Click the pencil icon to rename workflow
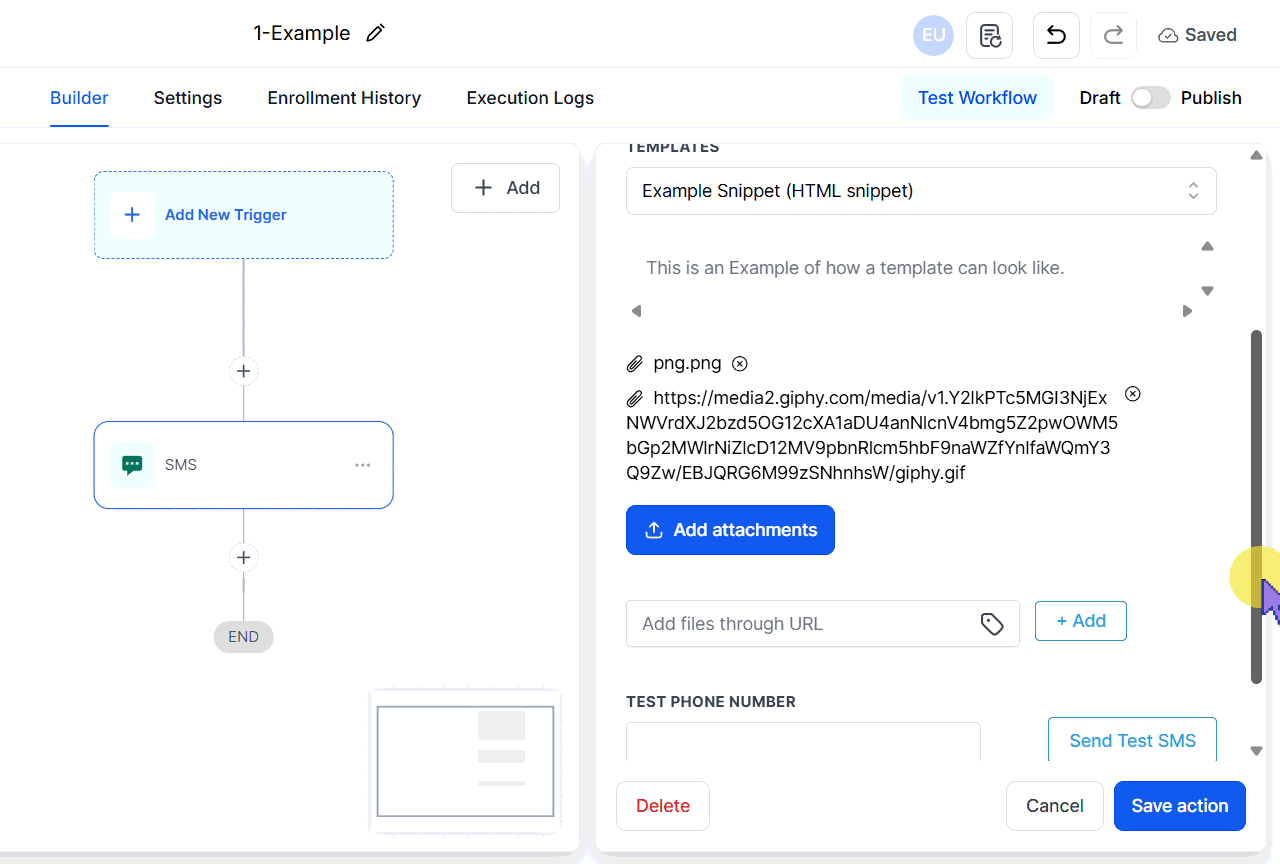The image size is (1280, 864). point(375,33)
